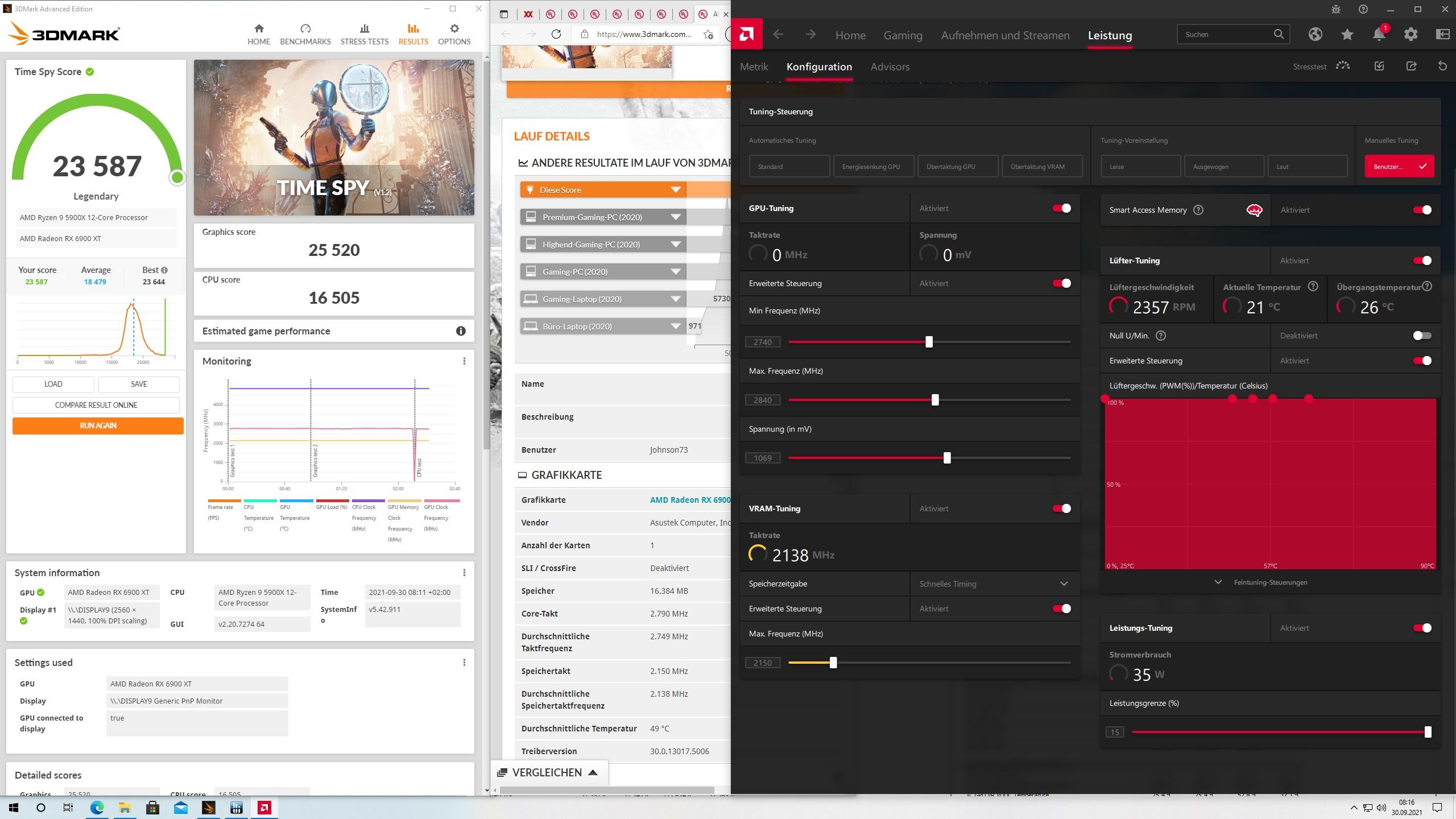
Task: Expand Büro-Laptop (2020) row
Action: point(675,326)
